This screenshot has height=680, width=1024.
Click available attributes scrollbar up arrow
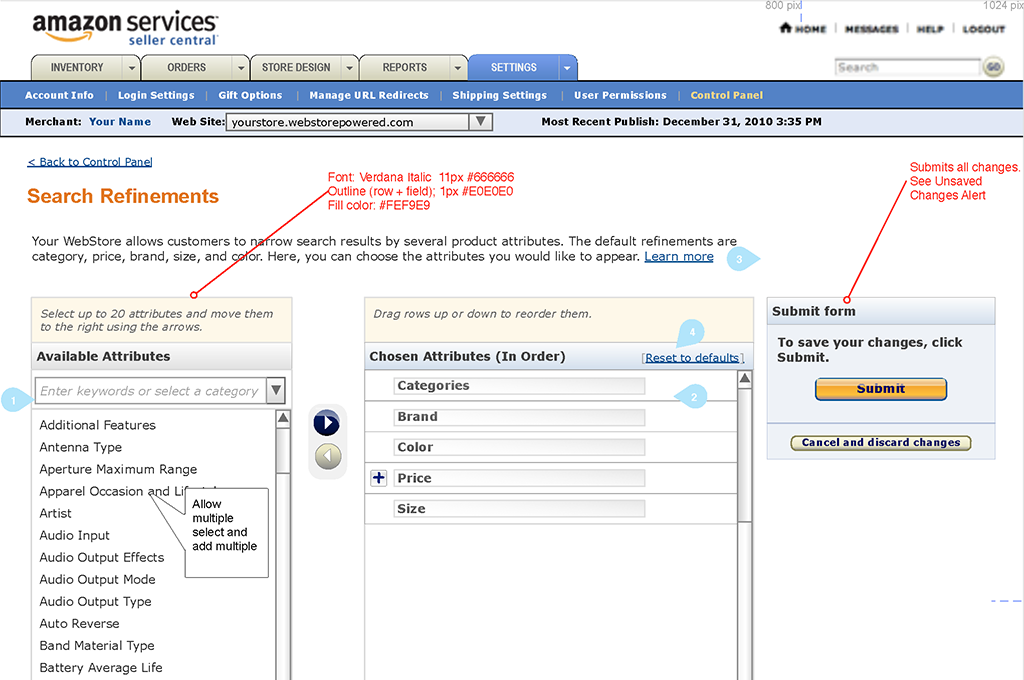[x=283, y=418]
